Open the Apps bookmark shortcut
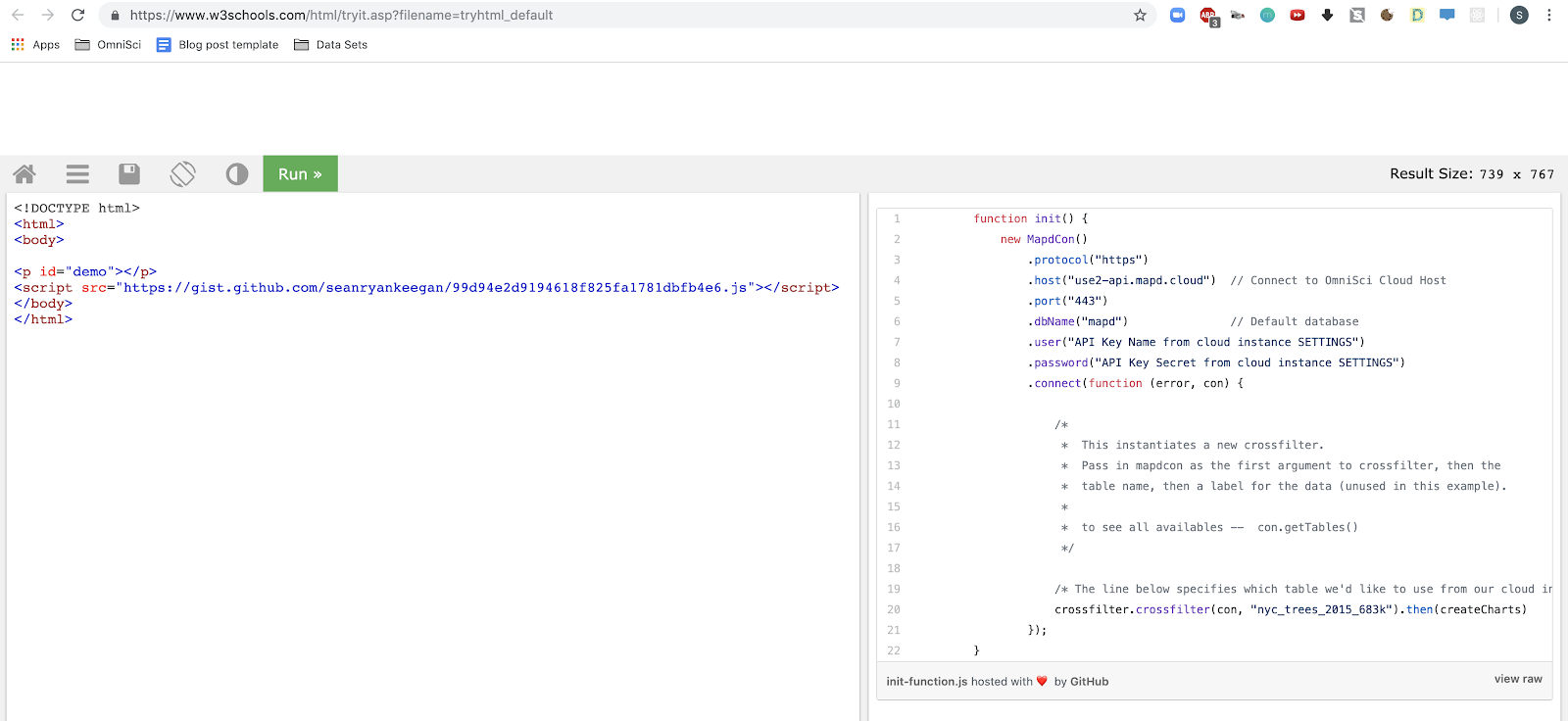The image size is (1568, 721). tap(35, 45)
